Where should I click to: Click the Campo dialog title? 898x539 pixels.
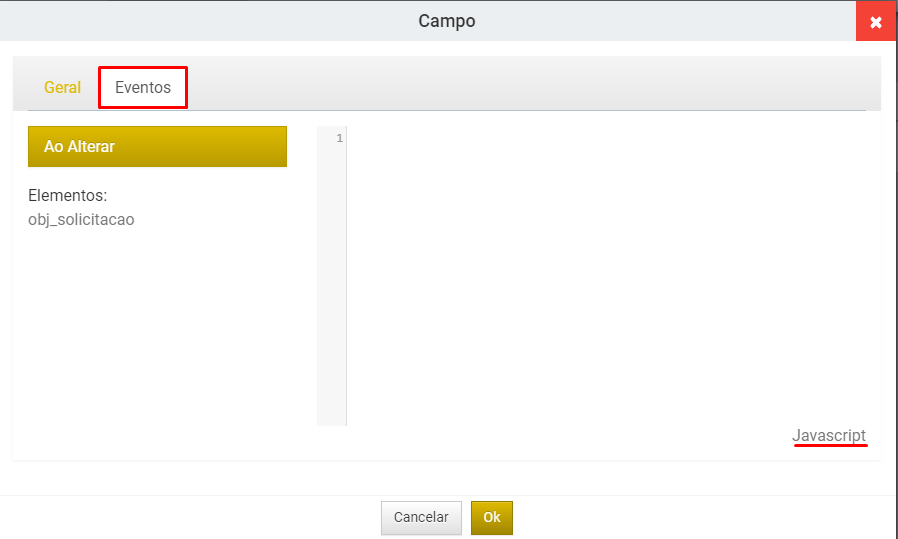coord(447,21)
